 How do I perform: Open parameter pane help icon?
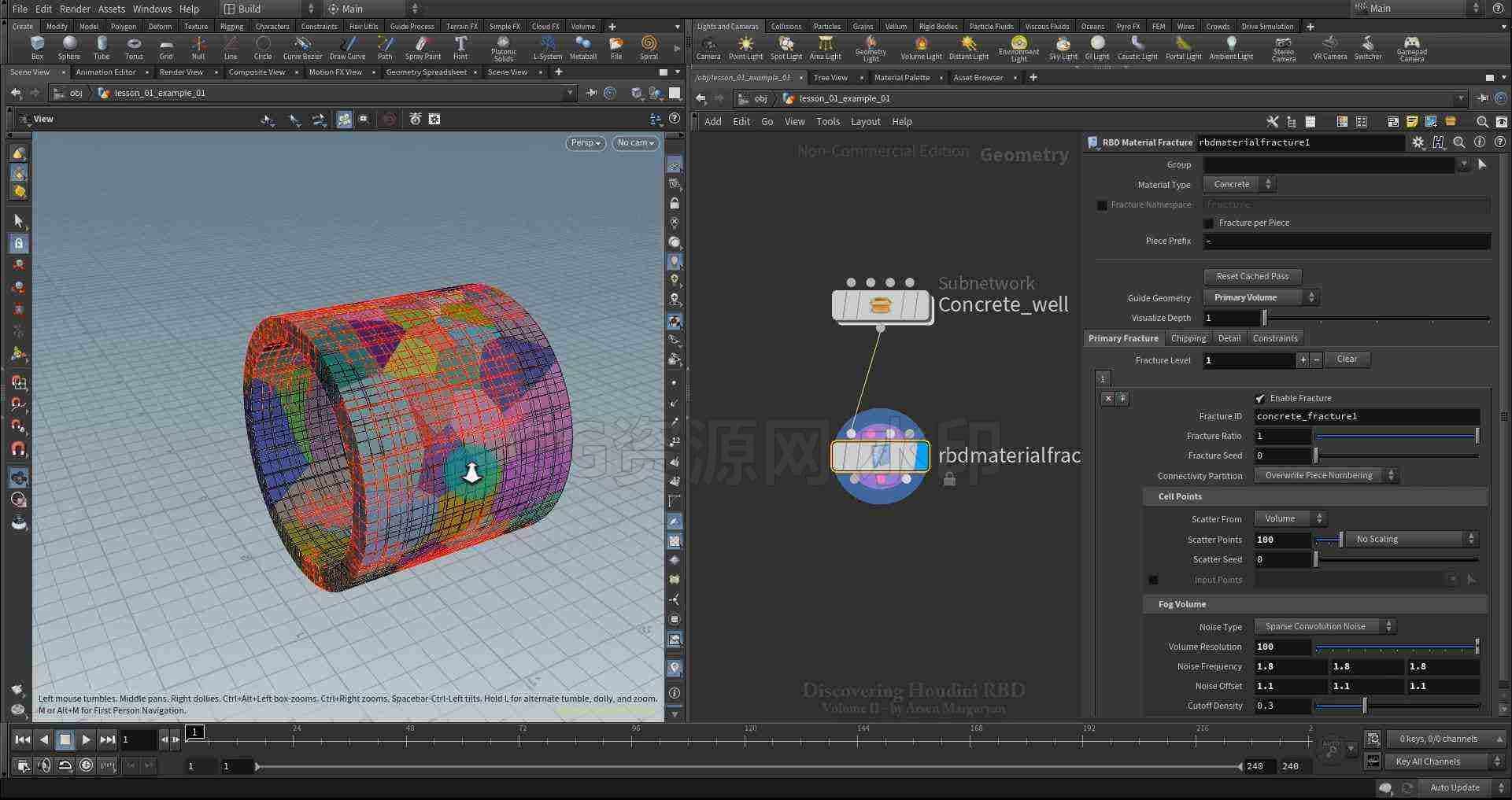pyautogui.click(x=1500, y=142)
